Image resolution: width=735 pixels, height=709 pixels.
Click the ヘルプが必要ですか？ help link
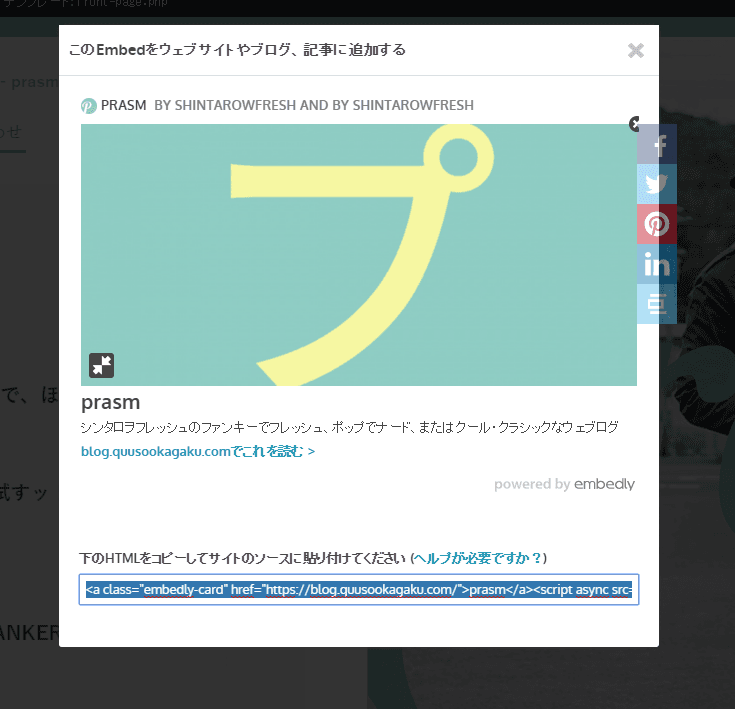click(x=478, y=558)
